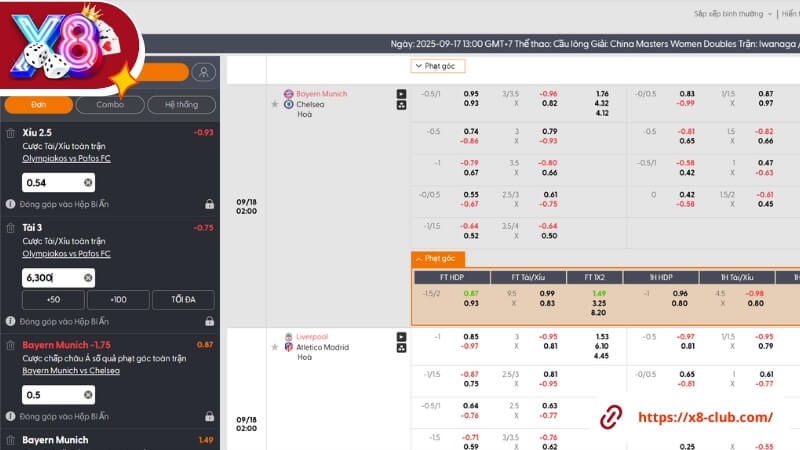
Task: Add +100 to the stake
Action: [x=118, y=299]
